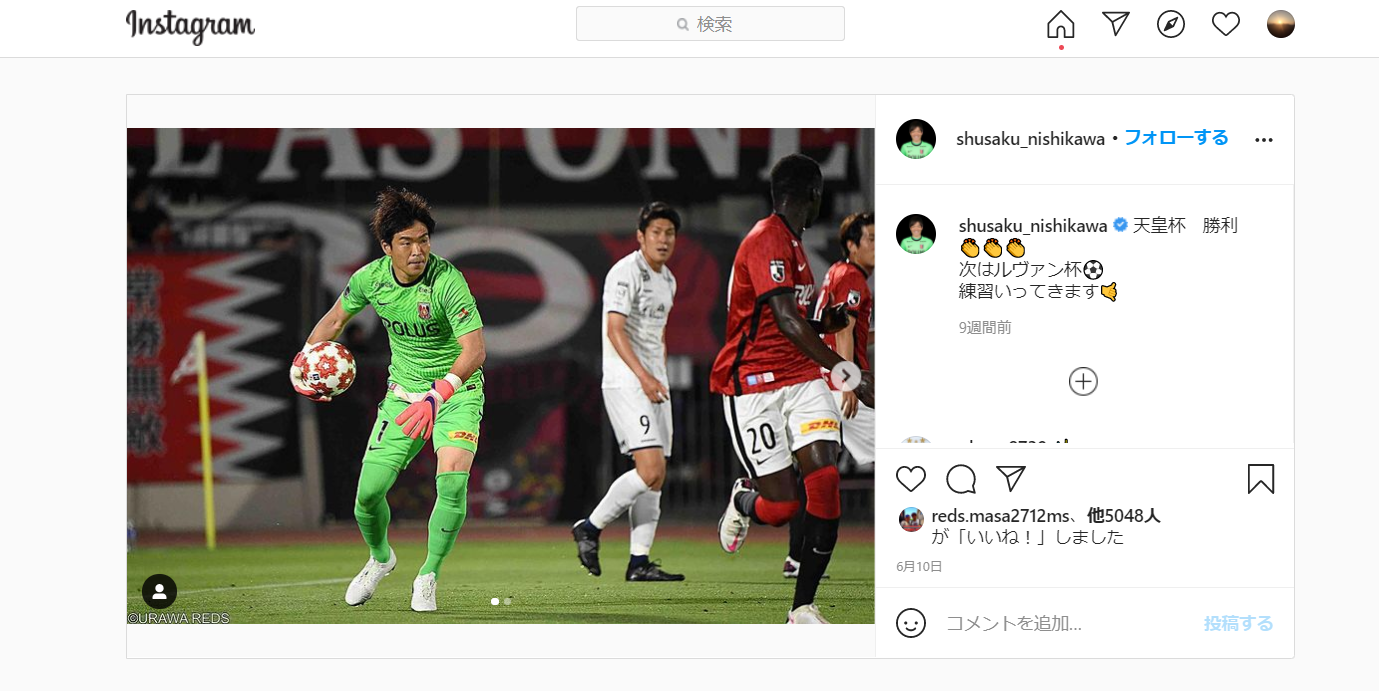Click the comment speech bubble icon
Screen dimensions: 1379x691
point(961,479)
